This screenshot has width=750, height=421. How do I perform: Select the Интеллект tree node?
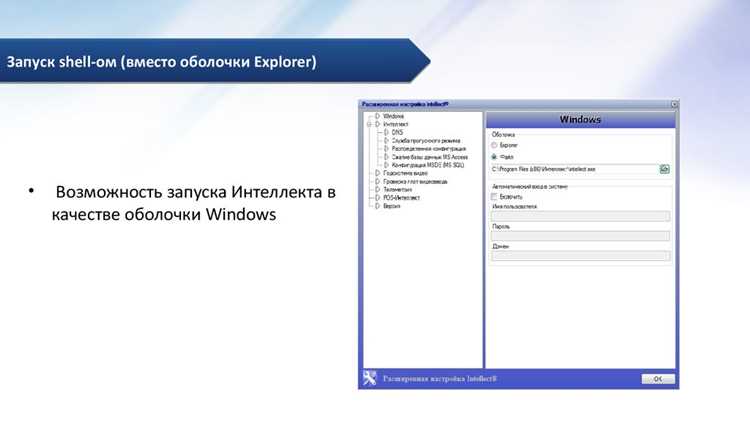[396, 124]
